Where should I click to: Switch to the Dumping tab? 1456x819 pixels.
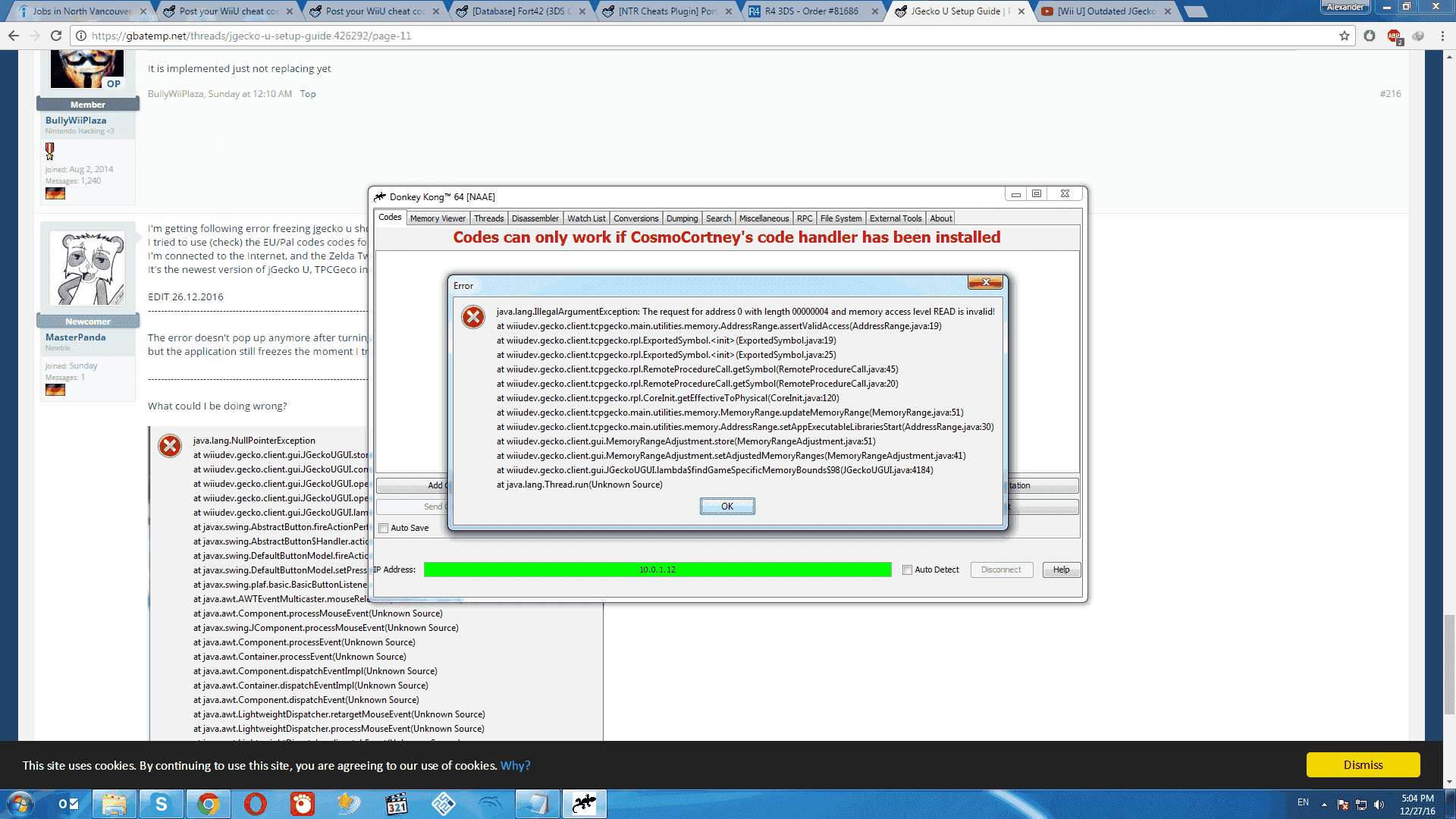click(682, 218)
